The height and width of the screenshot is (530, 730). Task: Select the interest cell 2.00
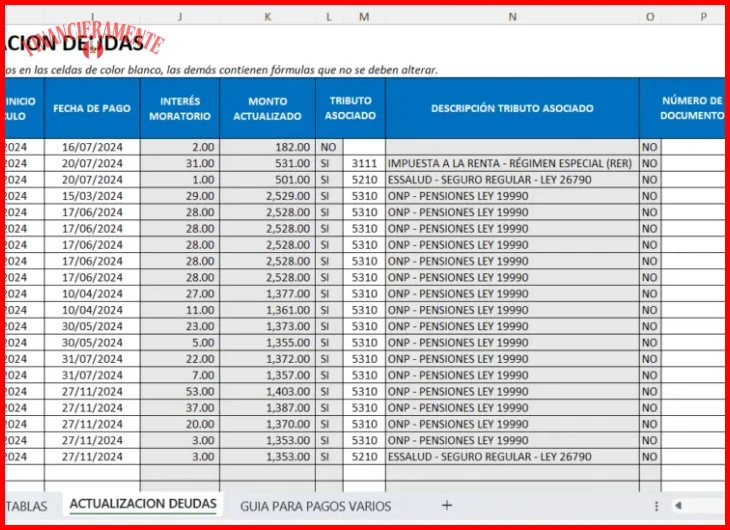coord(180,147)
